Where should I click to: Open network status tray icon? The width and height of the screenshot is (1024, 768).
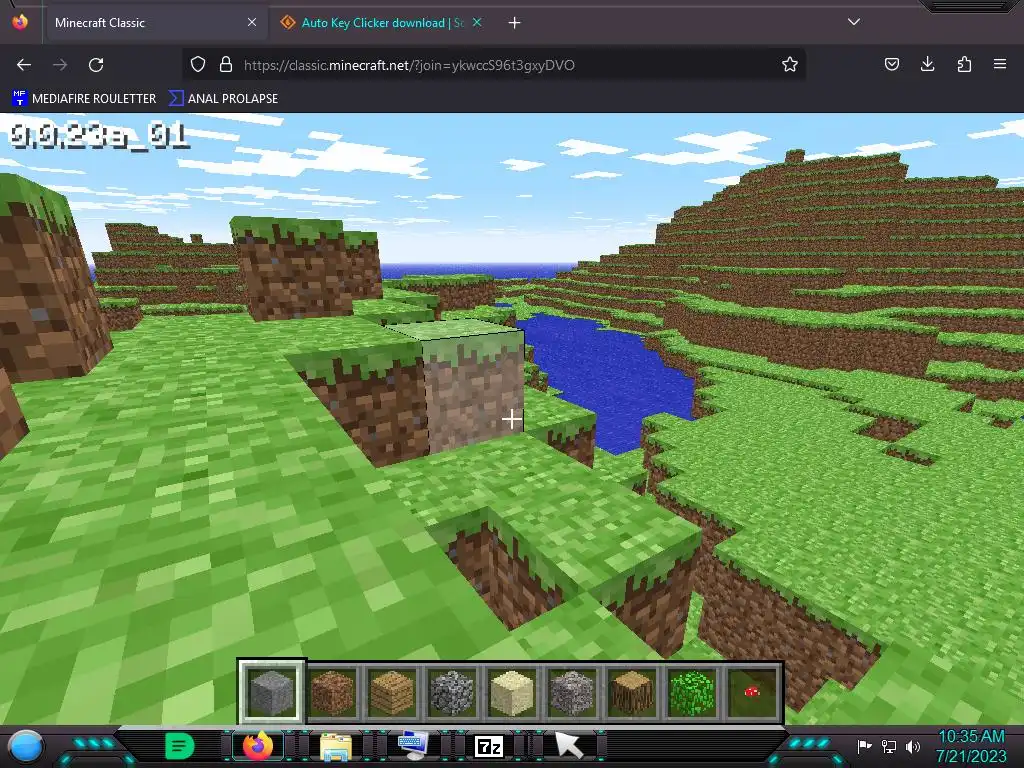pyautogui.click(x=889, y=746)
